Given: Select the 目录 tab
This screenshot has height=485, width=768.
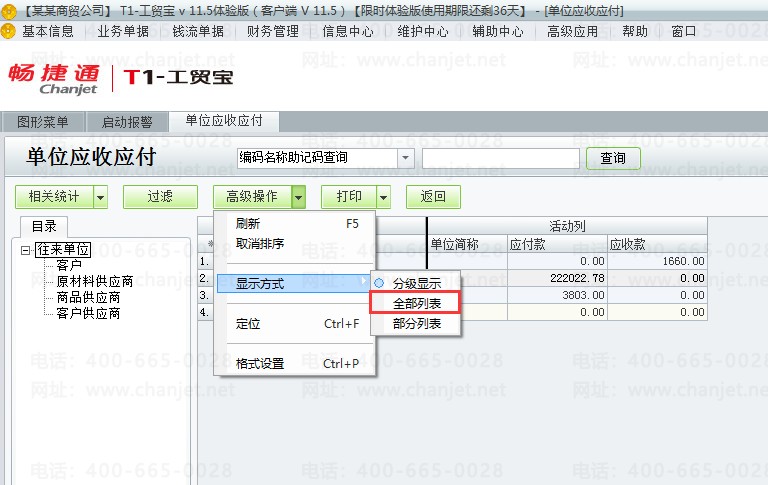Looking at the screenshot, I should point(44,226).
